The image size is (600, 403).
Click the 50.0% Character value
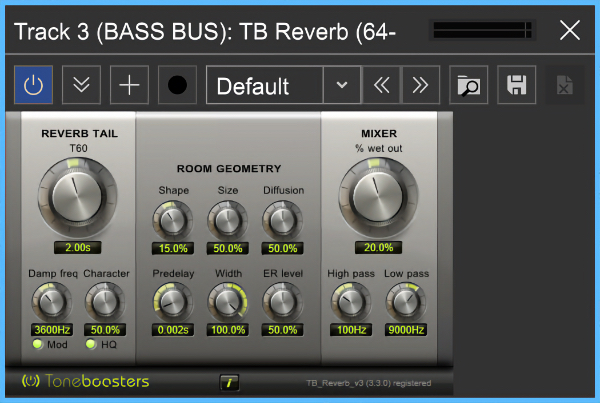tap(105, 330)
